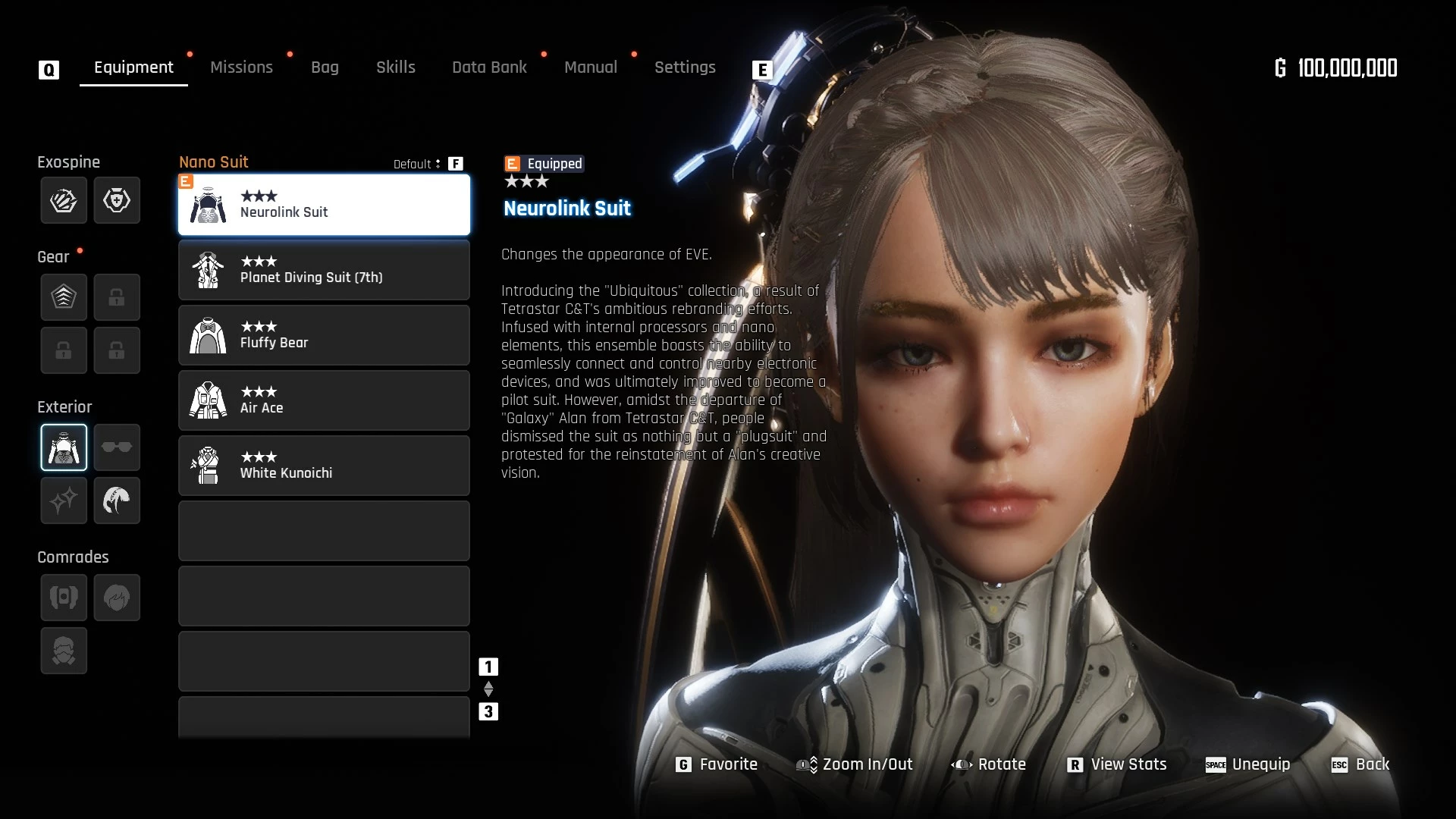
Task: Click page indicator key 3
Action: 488,711
